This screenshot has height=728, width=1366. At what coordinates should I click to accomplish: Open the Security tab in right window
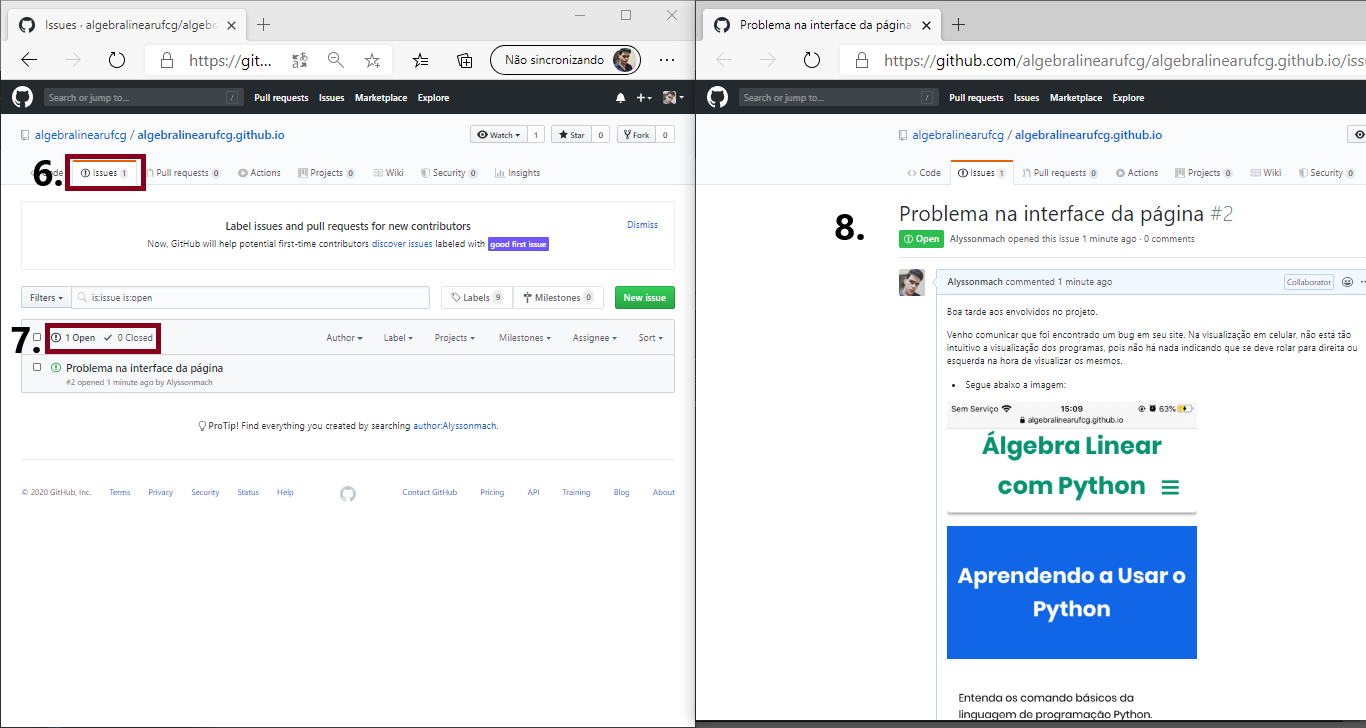point(1326,173)
